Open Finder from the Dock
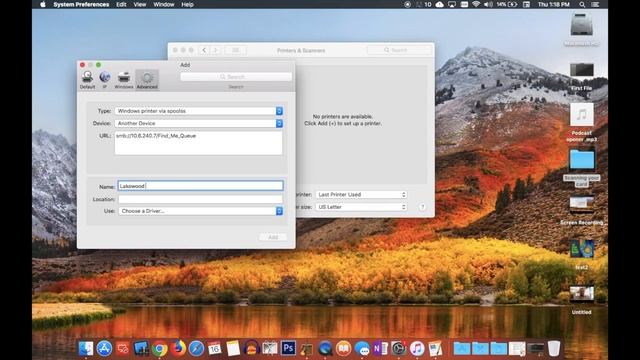This screenshot has height=360, width=640. point(86,348)
